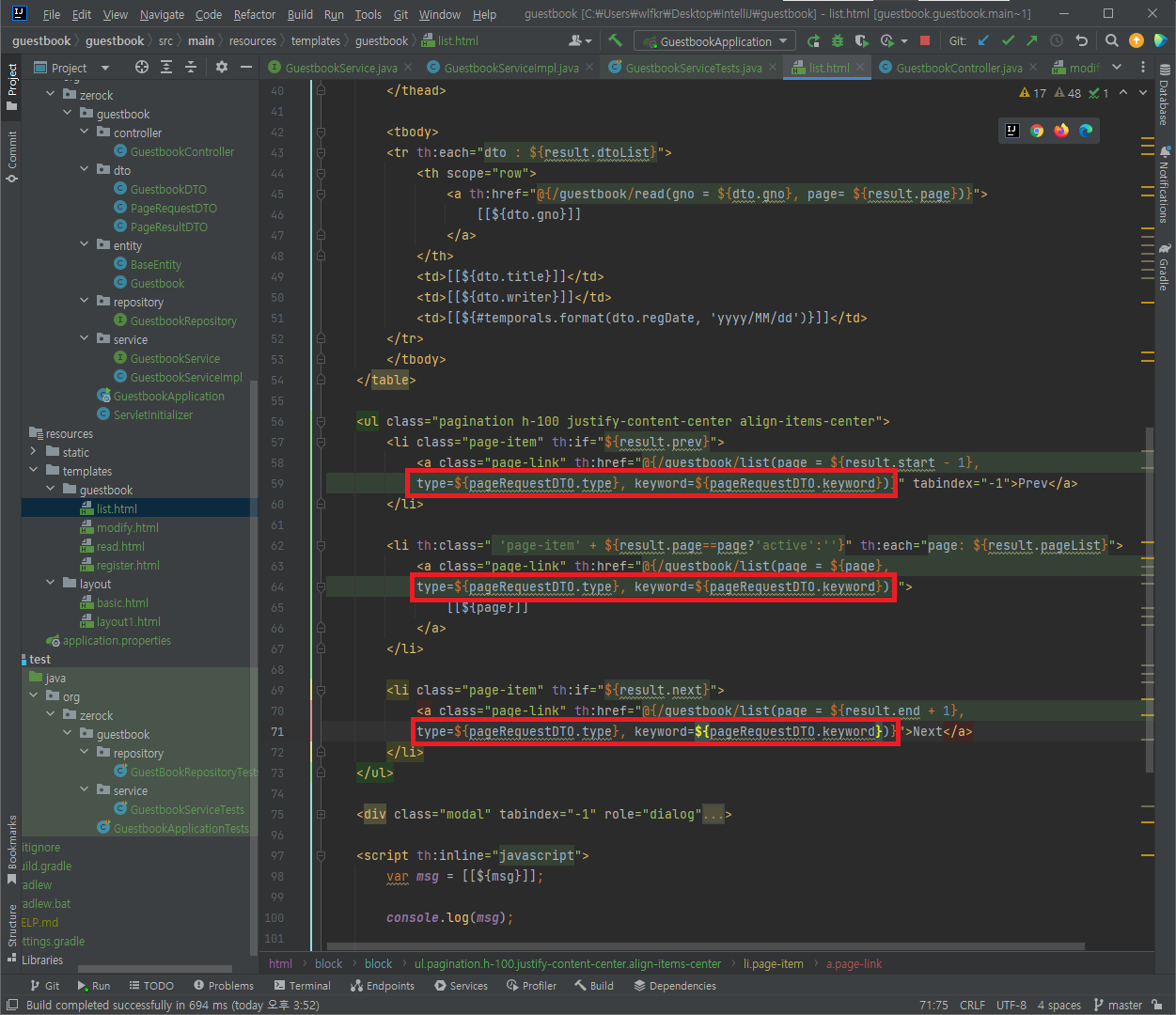
Task: Toggle the Notifications tool window
Action: (1164, 184)
